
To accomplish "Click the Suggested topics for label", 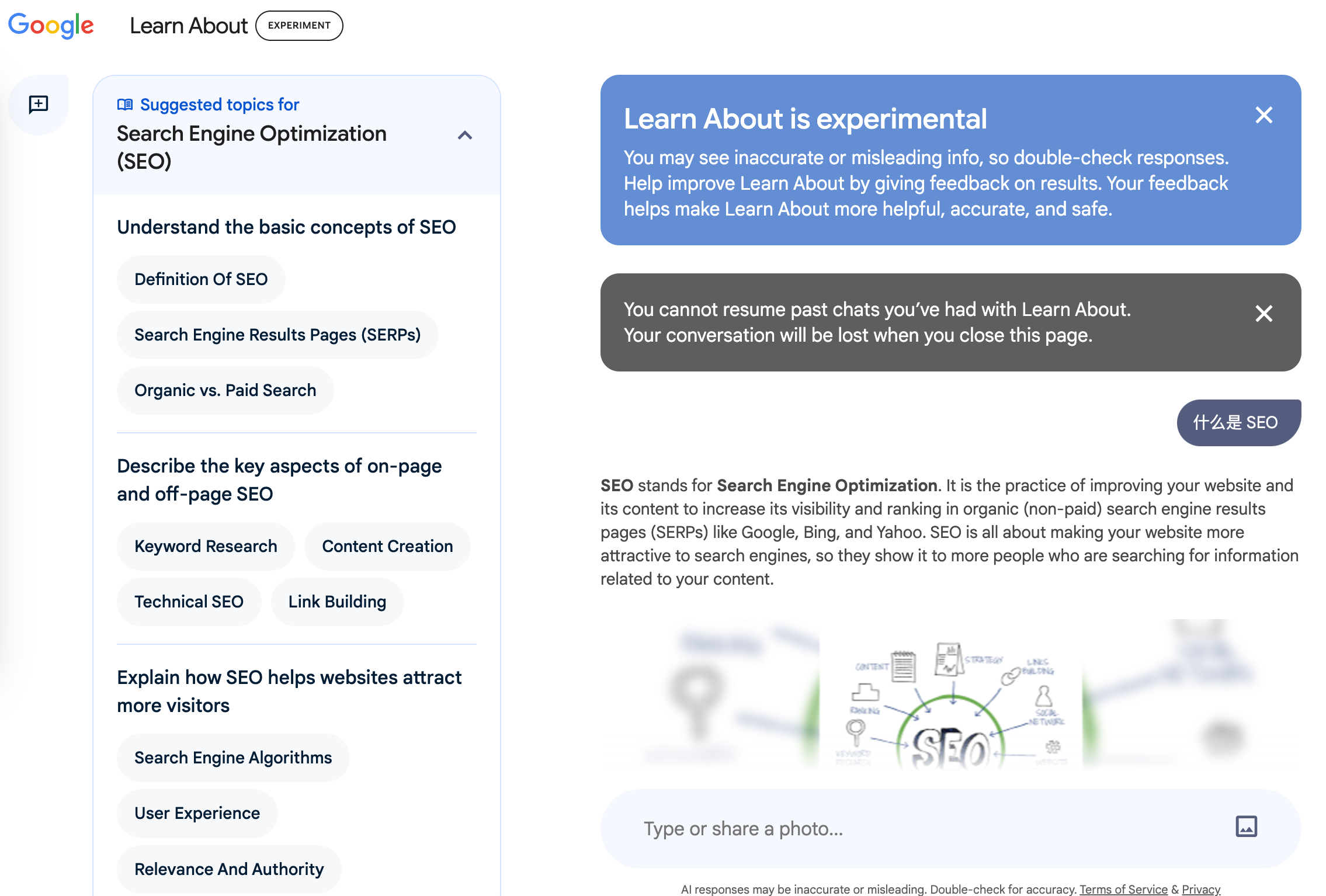I will [220, 105].
